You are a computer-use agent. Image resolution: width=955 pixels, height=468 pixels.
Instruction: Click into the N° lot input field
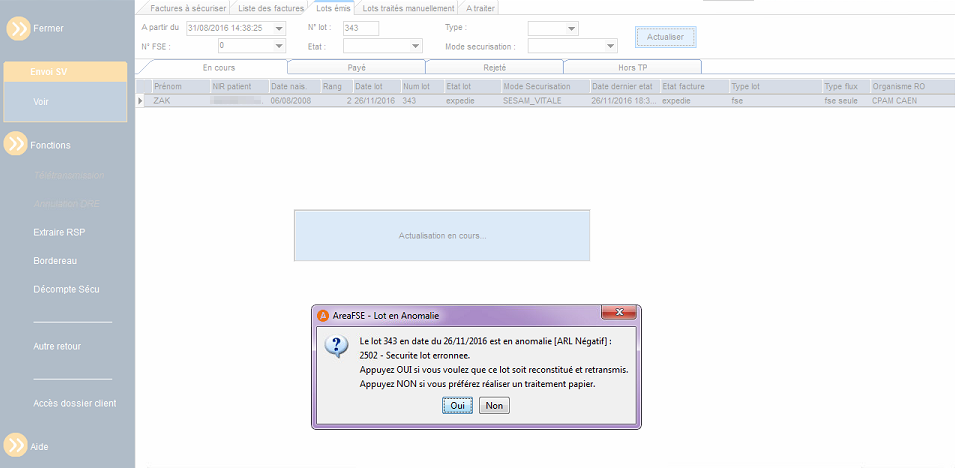pos(361,28)
